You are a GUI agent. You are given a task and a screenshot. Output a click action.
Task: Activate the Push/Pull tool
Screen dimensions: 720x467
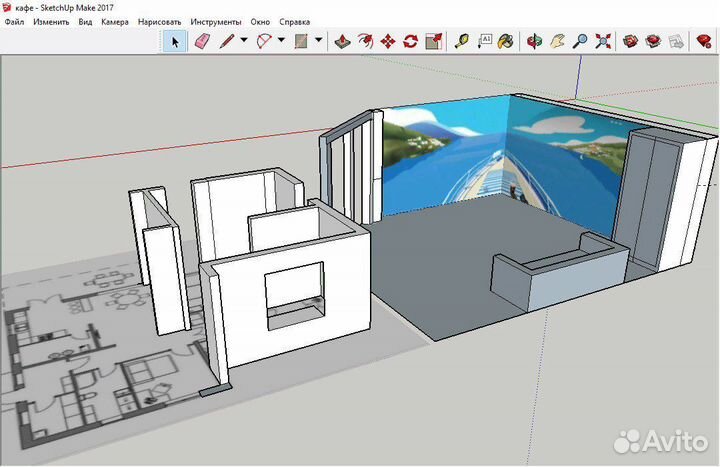[x=342, y=41]
